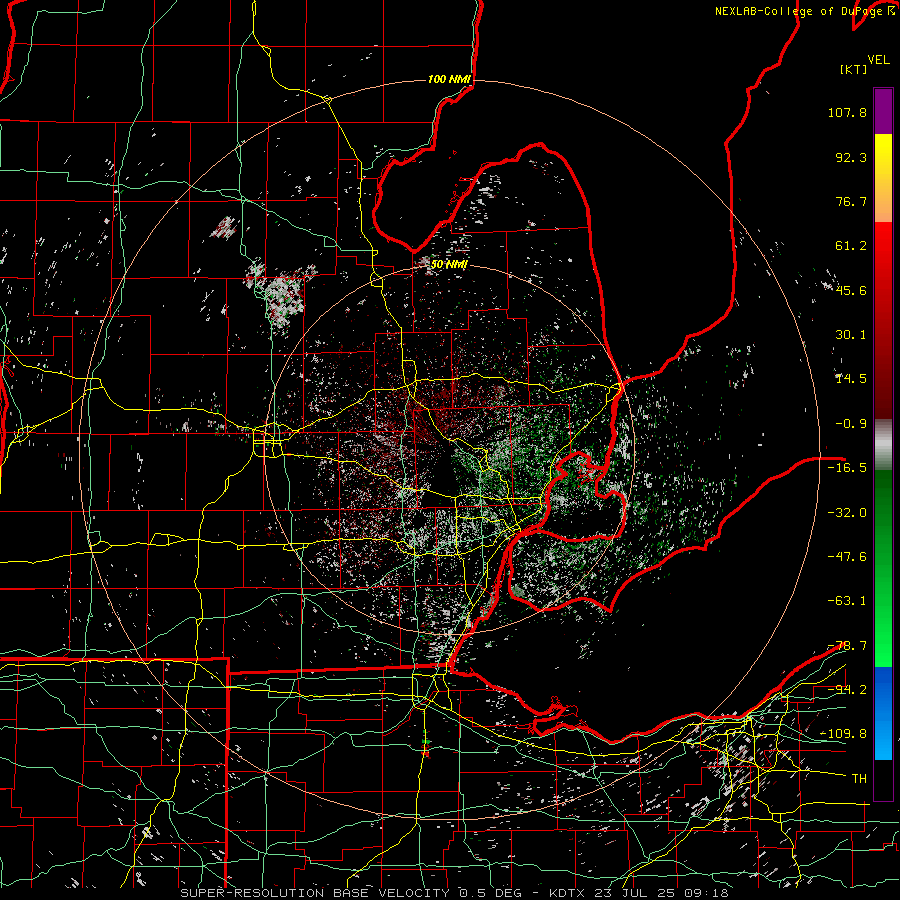Viewport: 900px width, 900px height.
Task: Click the -109.8 velocity scale value
Action: (844, 734)
